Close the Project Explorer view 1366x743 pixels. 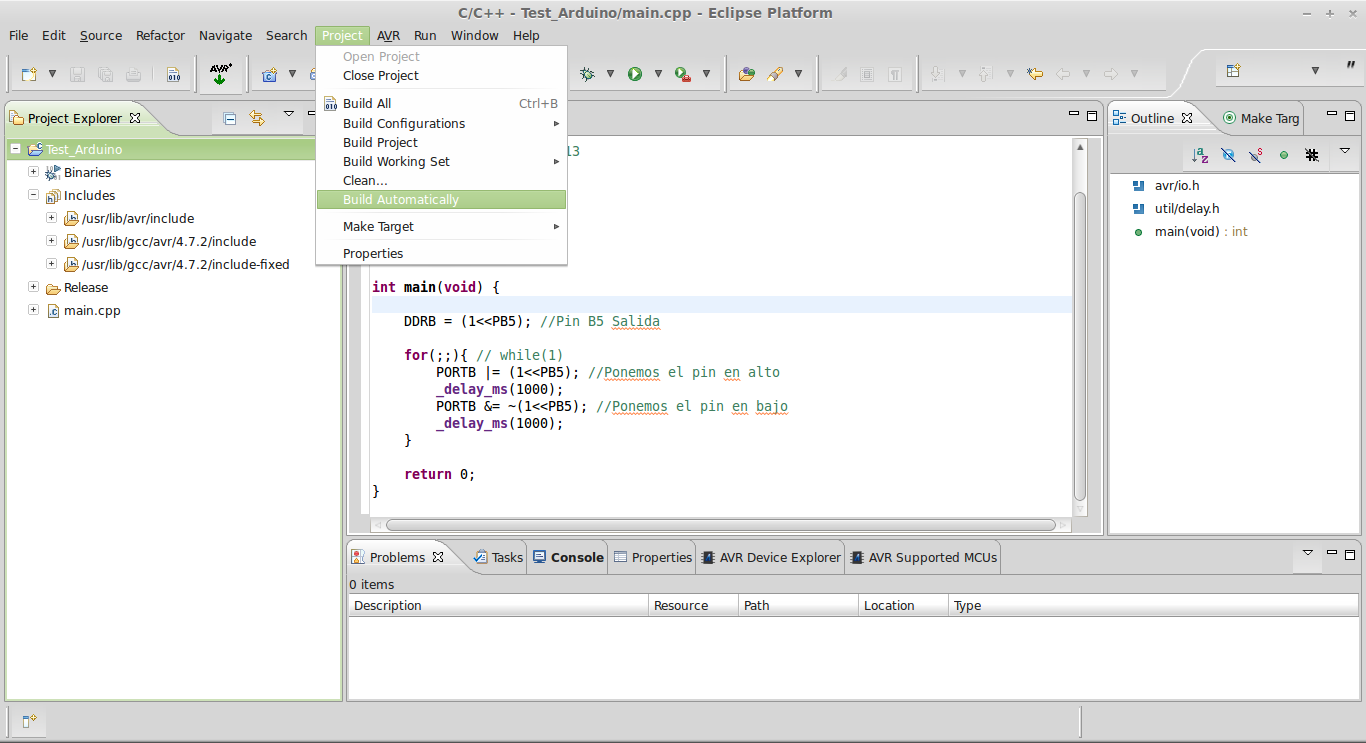coord(135,118)
